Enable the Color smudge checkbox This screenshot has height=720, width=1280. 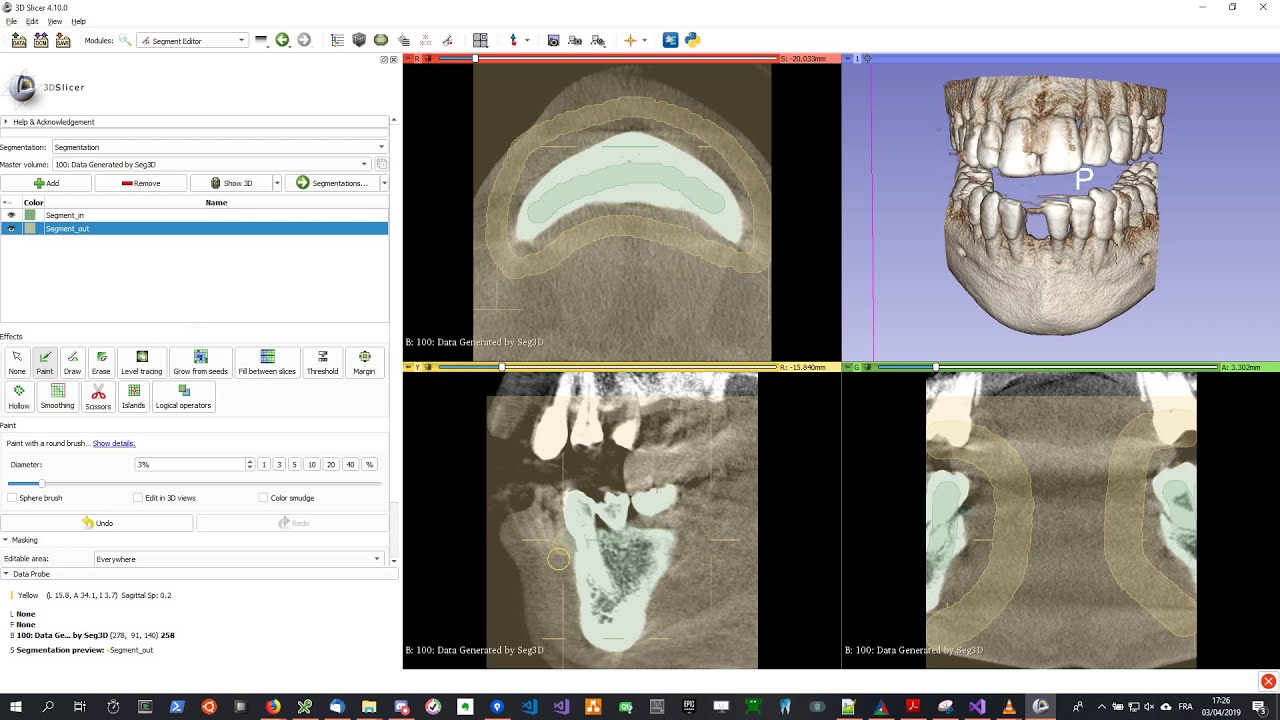263,498
